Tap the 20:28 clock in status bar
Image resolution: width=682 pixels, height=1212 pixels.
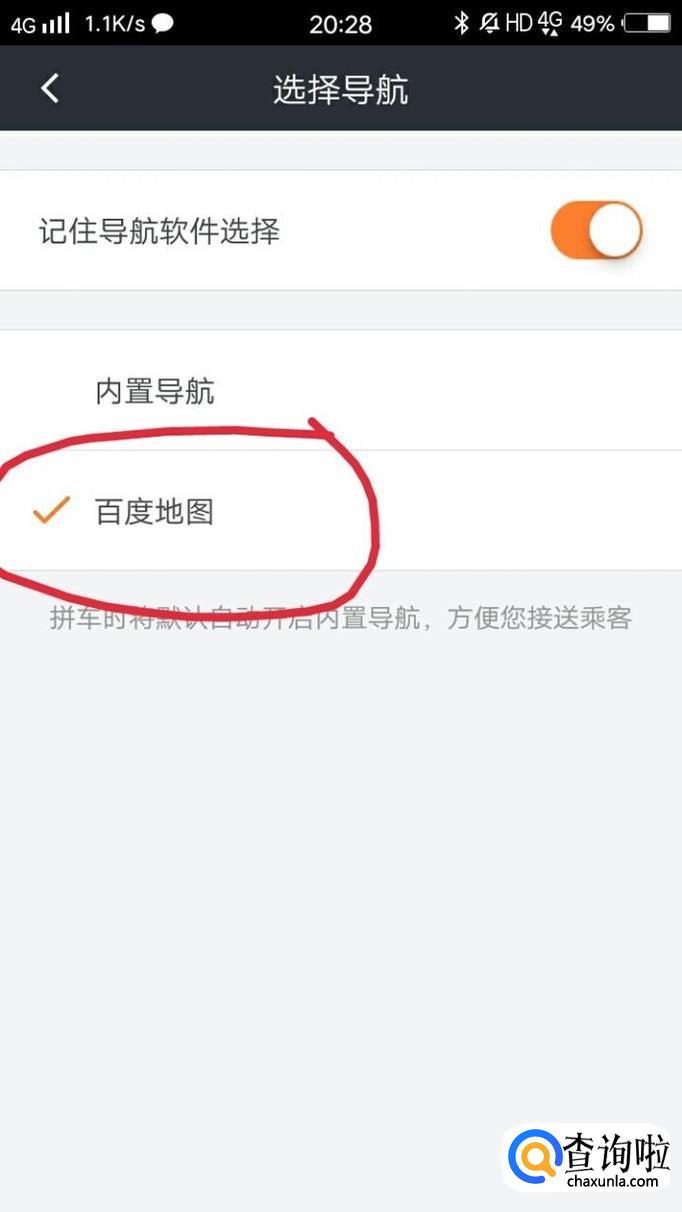point(341,24)
